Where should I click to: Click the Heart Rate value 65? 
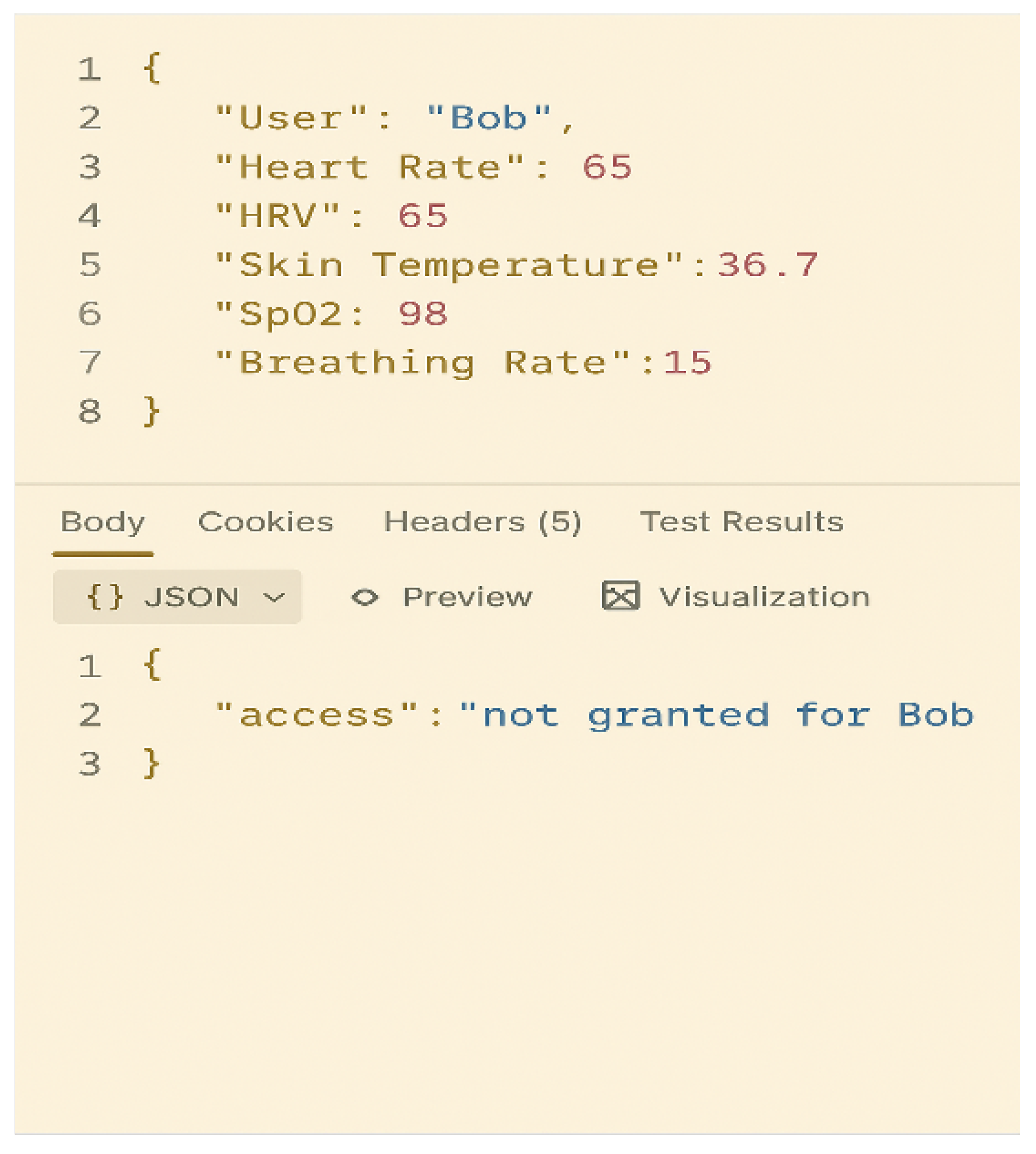[607, 167]
